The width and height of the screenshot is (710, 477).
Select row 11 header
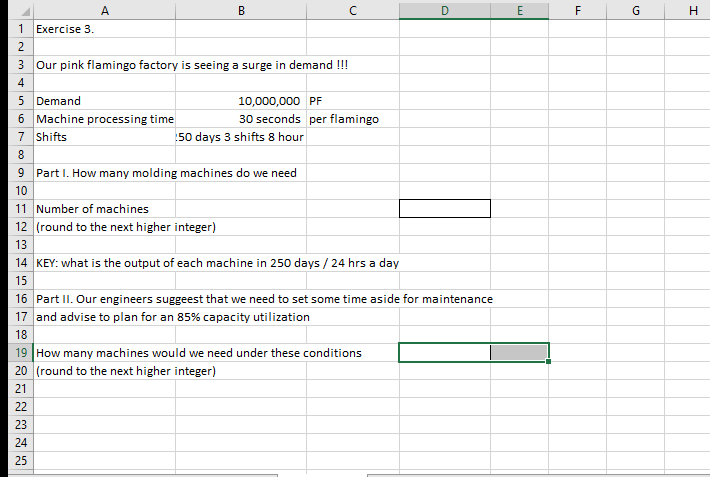point(21,209)
